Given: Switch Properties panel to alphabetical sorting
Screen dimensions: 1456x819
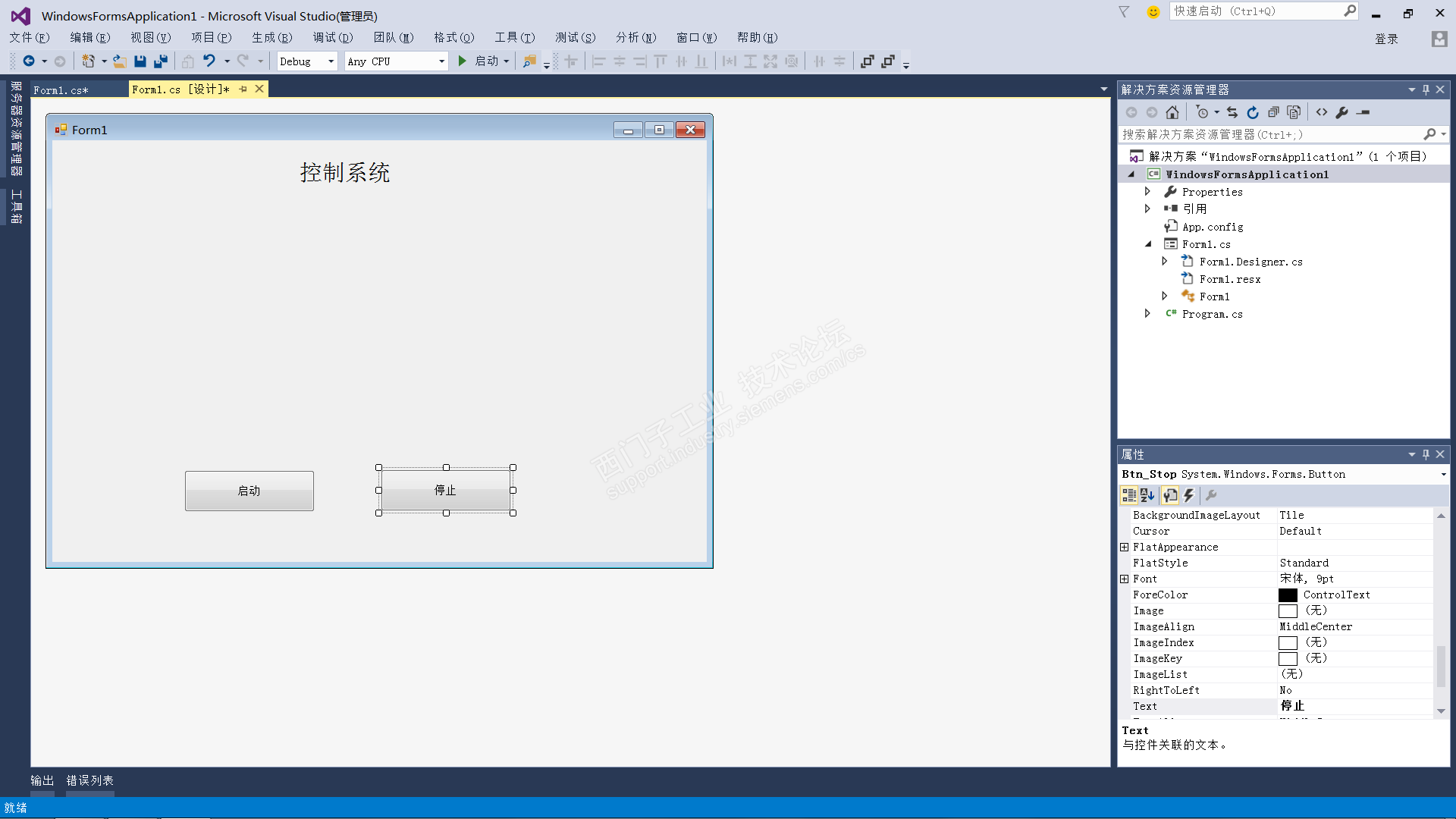Looking at the screenshot, I should pyautogui.click(x=1147, y=495).
